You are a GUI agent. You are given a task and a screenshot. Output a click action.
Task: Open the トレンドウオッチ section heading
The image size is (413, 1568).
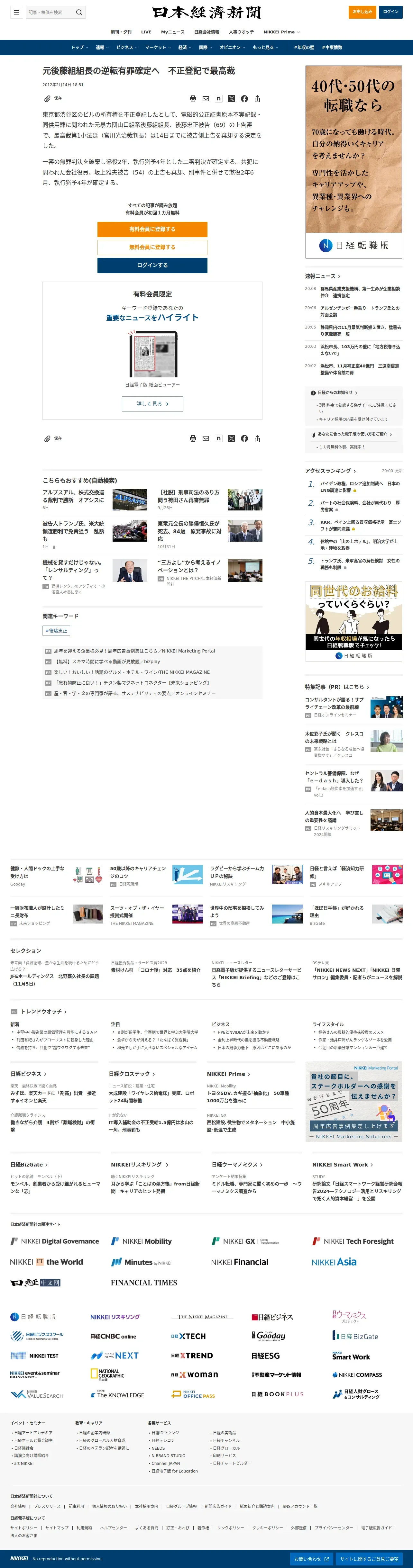43,1012
